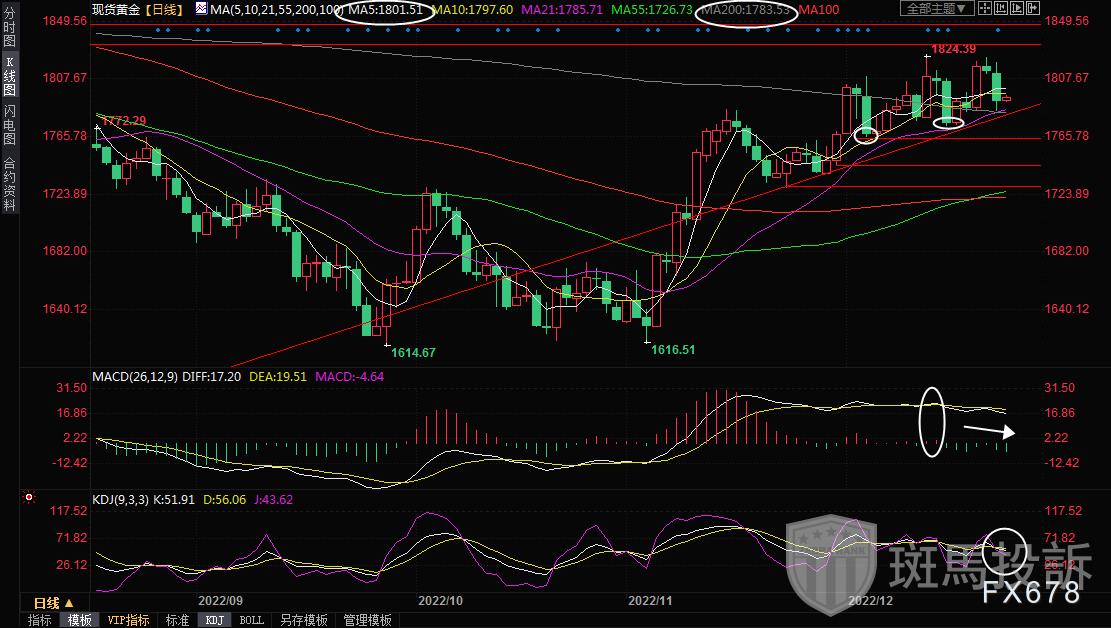Open the 闪电图 side tab
The width and height of the screenshot is (1111, 628).
9,125
